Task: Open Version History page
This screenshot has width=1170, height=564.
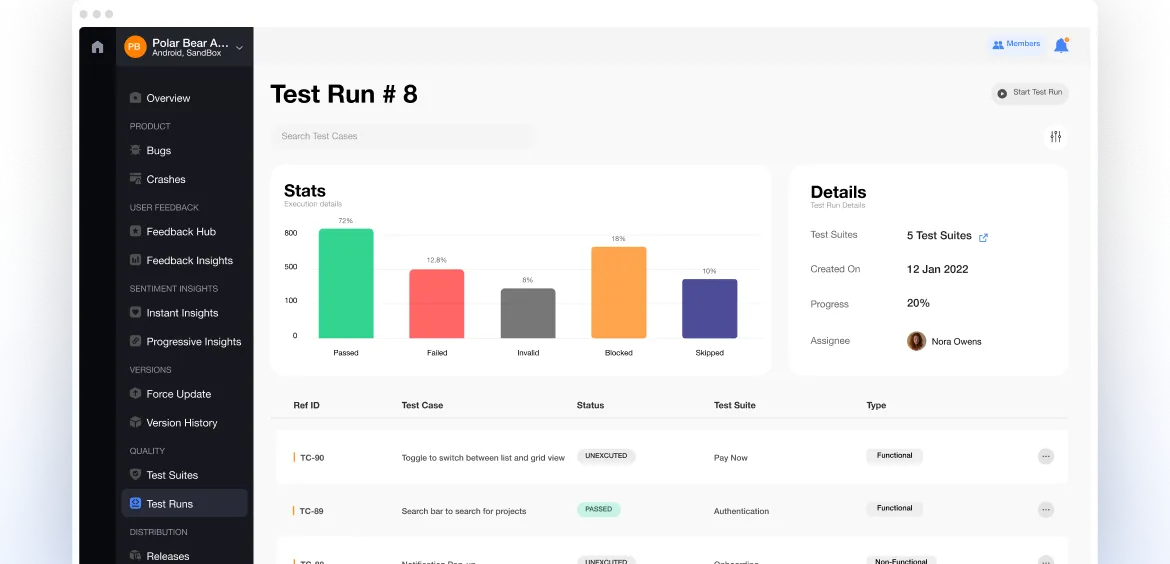Action: click(181, 423)
